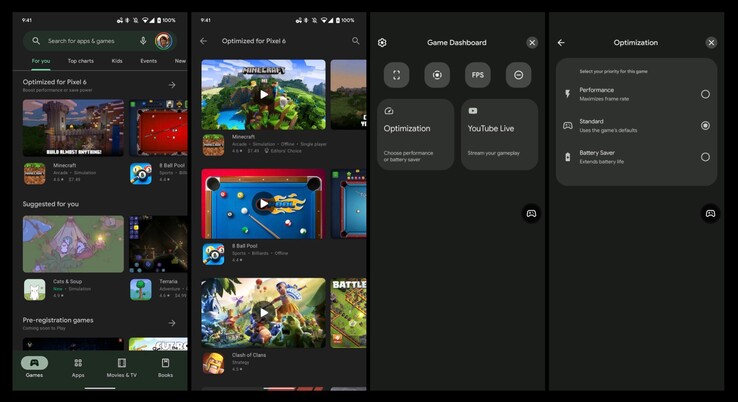The width and height of the screenshot is (738, 402).
Task: Expand Pre-registration games section arrow
Action: pyautogui.click(x=172, y=323)
